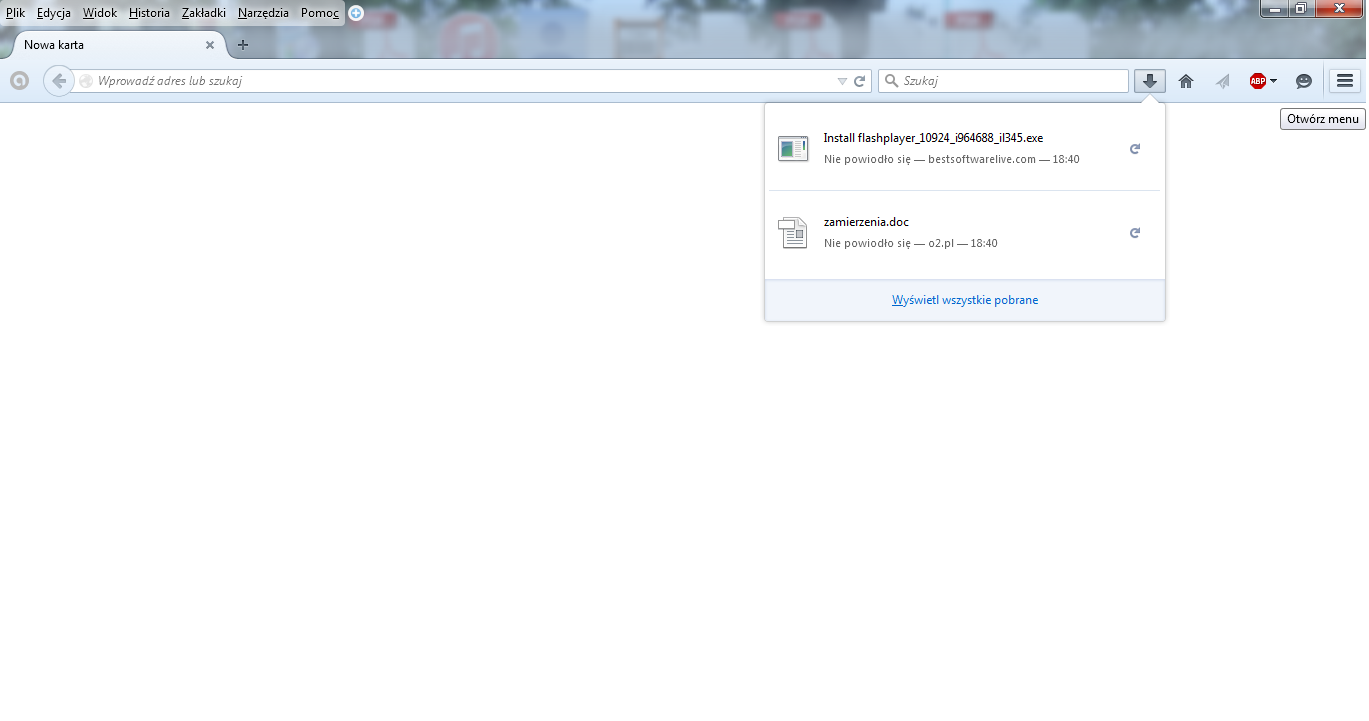Click the blue plus icon beside Pomoc
Viewport: 1369px width, 721px height.
[x=356, y=13]
